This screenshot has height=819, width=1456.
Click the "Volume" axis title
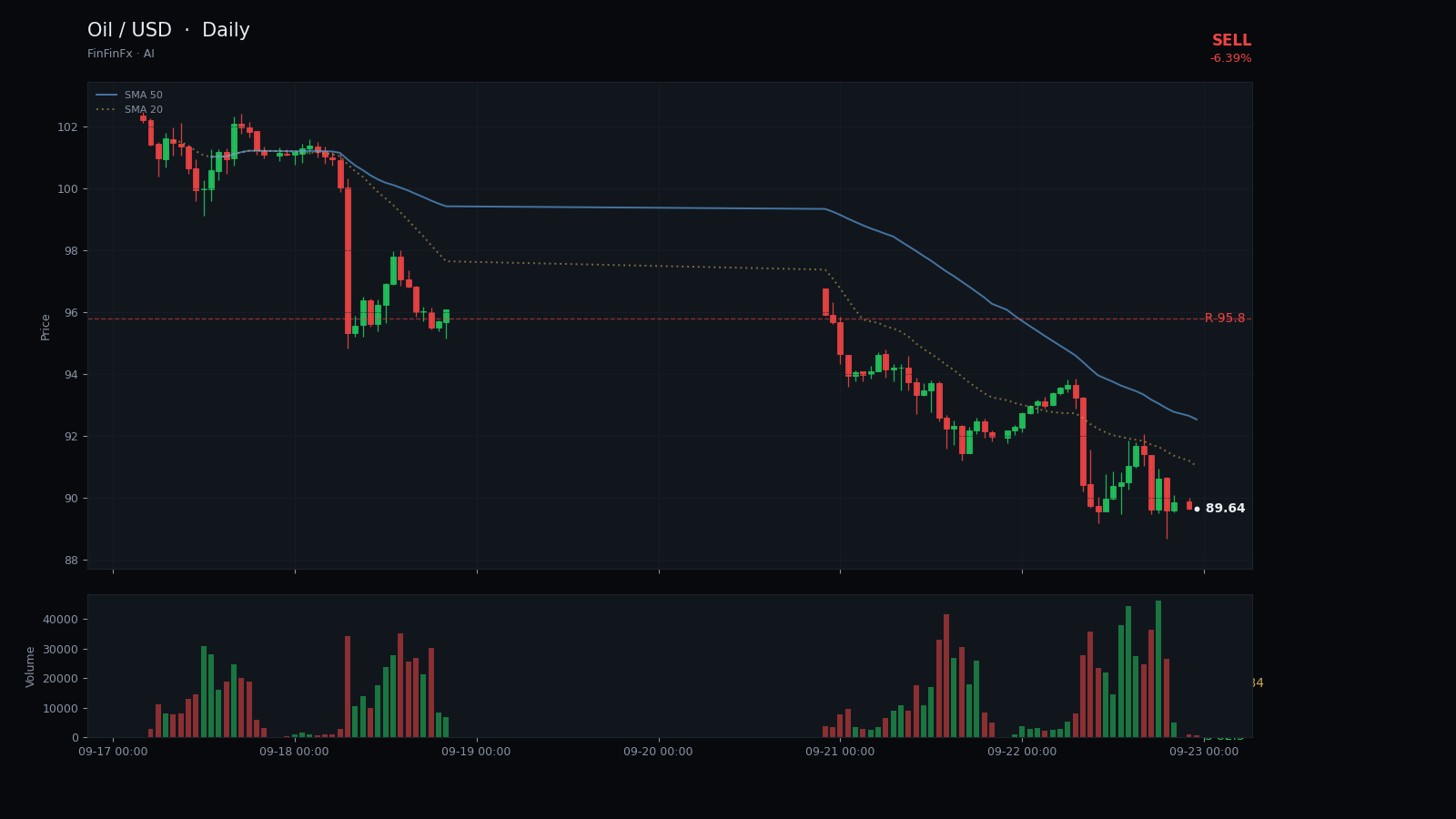(x=31, y=666)
